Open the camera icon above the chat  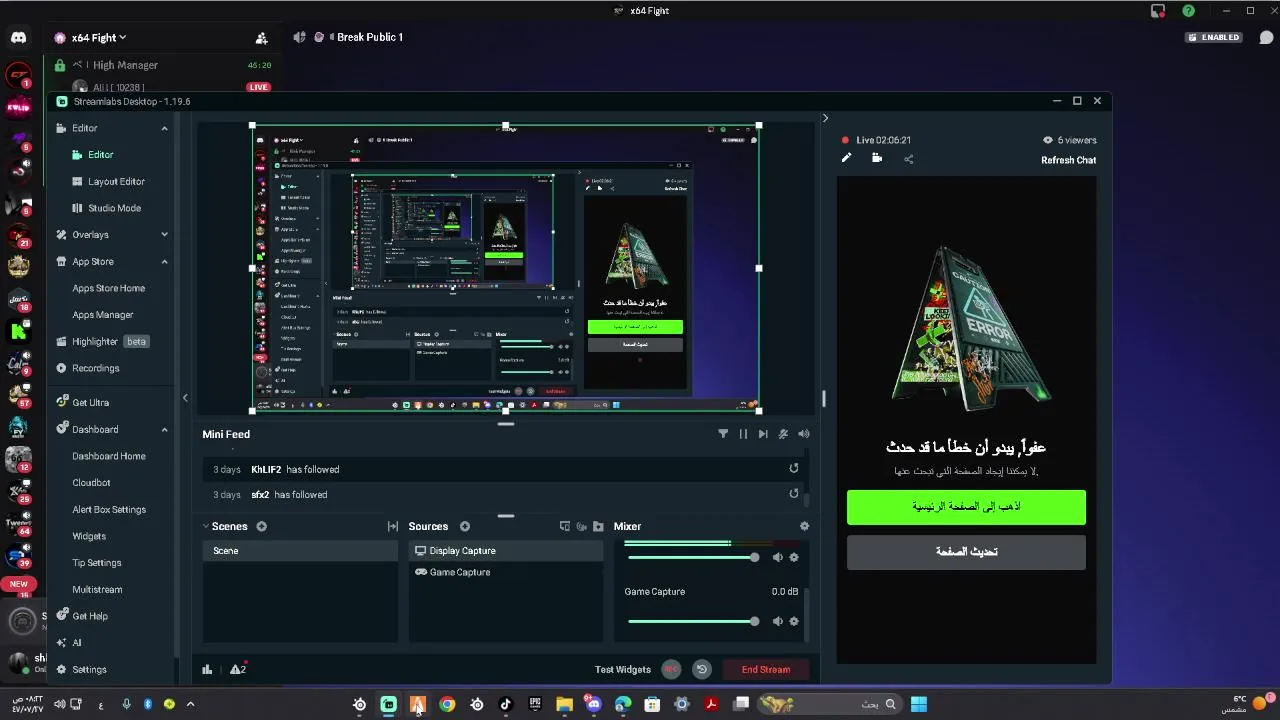(x=877, y=158)
